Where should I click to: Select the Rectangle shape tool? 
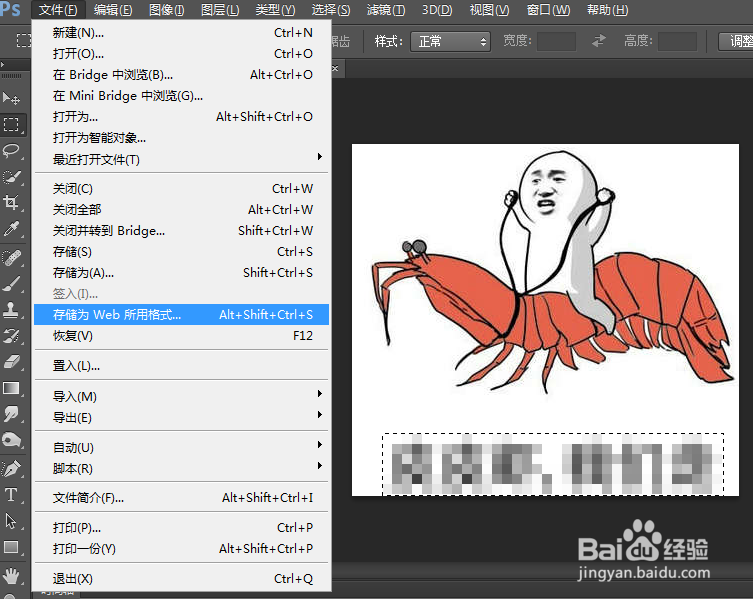[12, 548]
